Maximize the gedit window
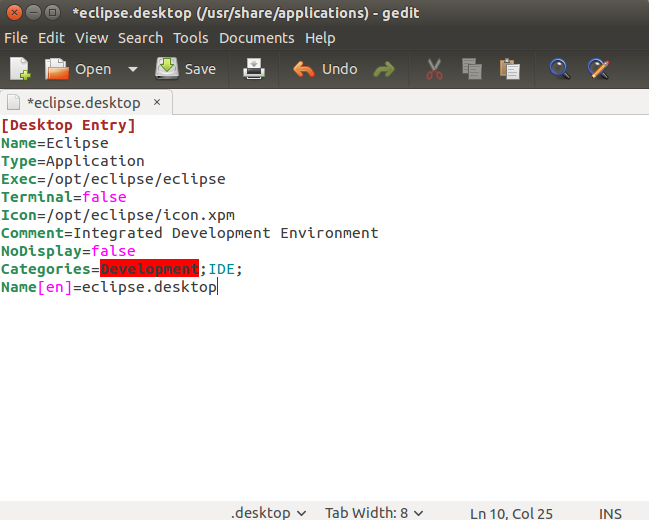The height and width of the screenshot is (520, 651). tap(52, 12)
